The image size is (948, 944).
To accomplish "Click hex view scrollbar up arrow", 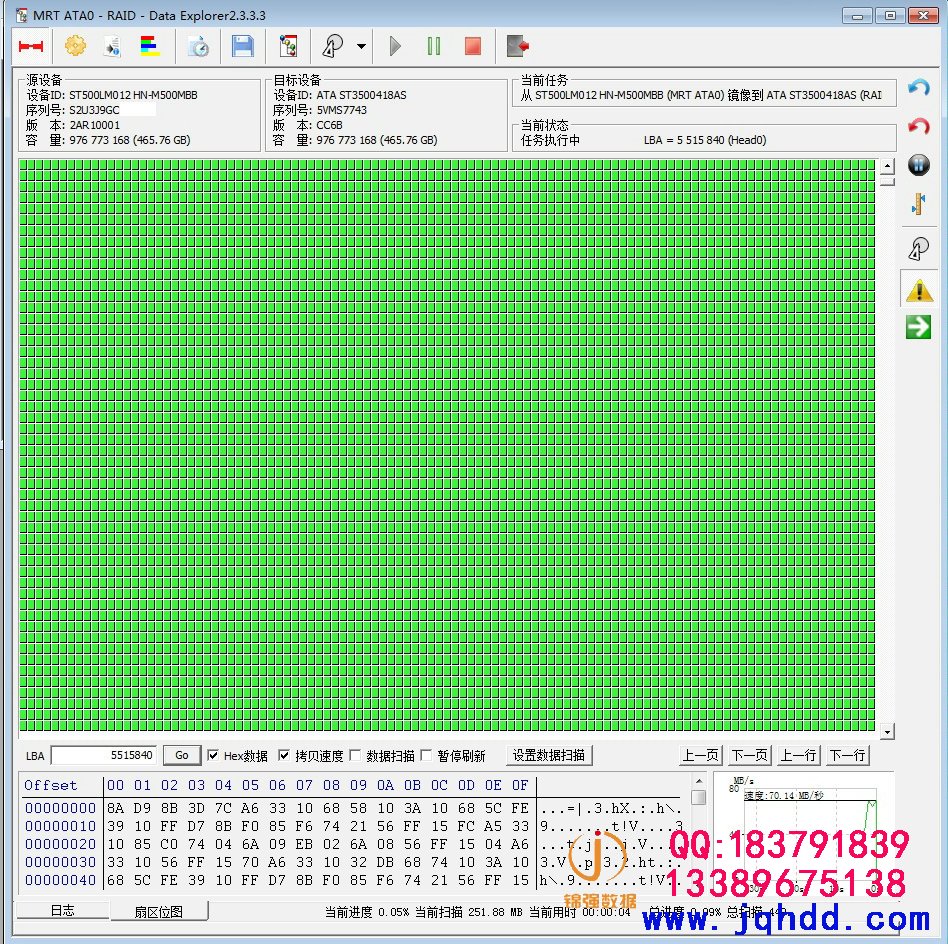I will point(698,781).
